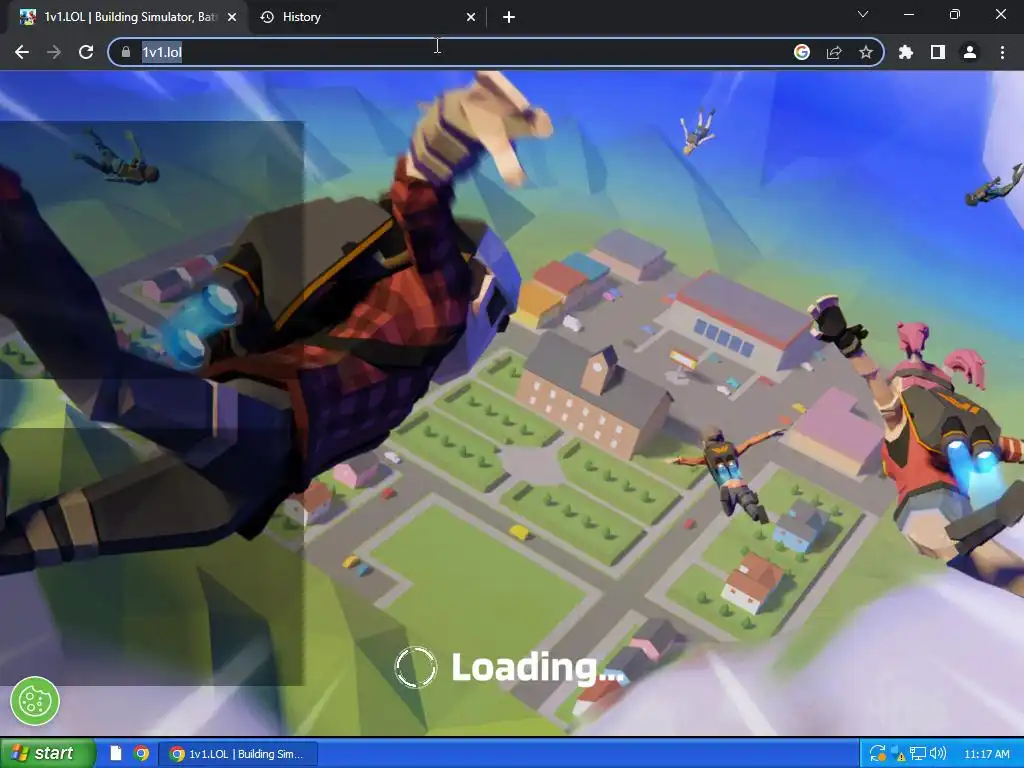The height and width of the screenshot is (768, 1024).
Task: Open the Chrome profile menu
Action: pyautogui.click(x=970, y=52)
